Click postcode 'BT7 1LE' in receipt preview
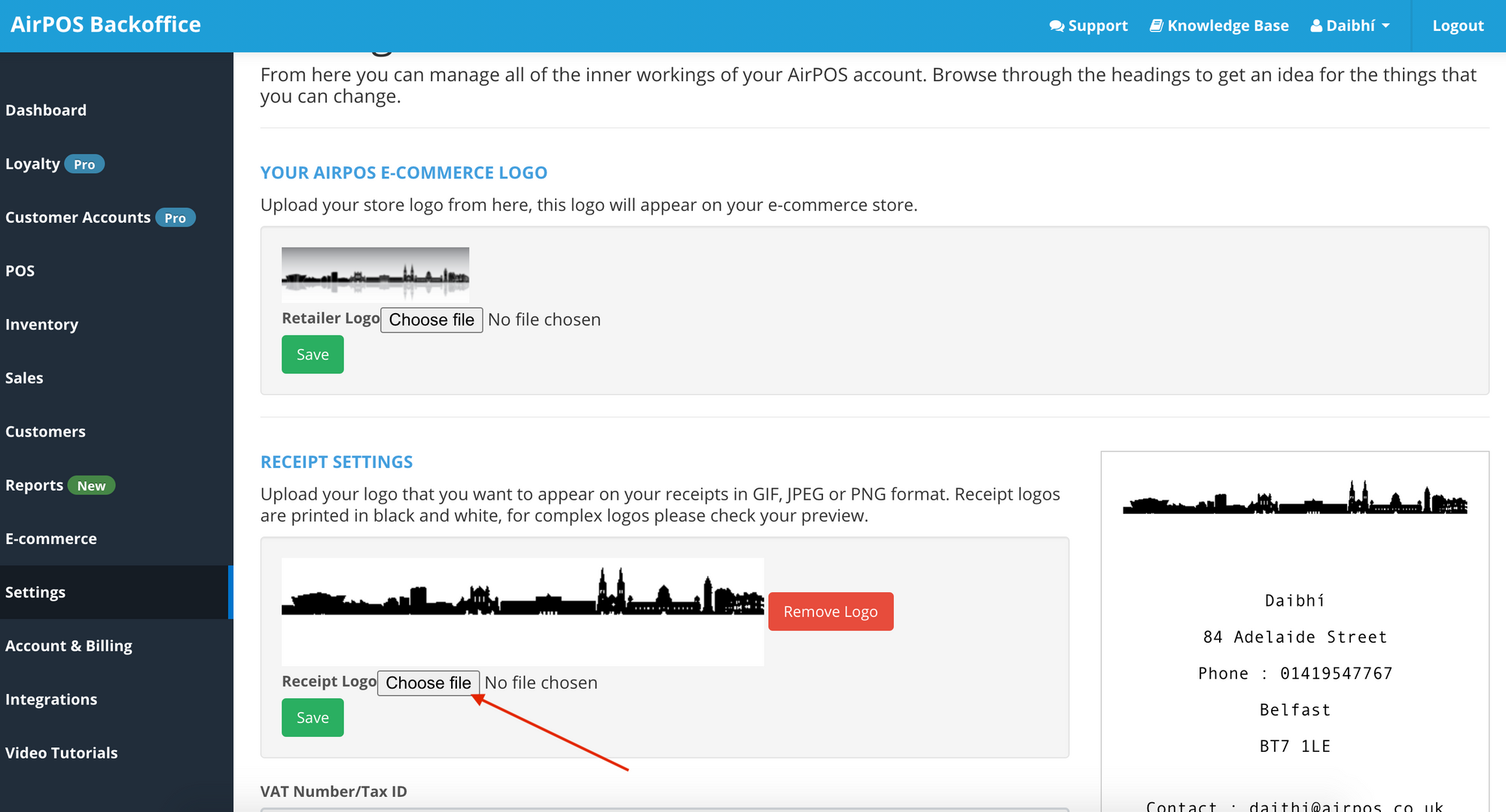This screenshot has height=812, width=1506. (x=1295, y=747)
